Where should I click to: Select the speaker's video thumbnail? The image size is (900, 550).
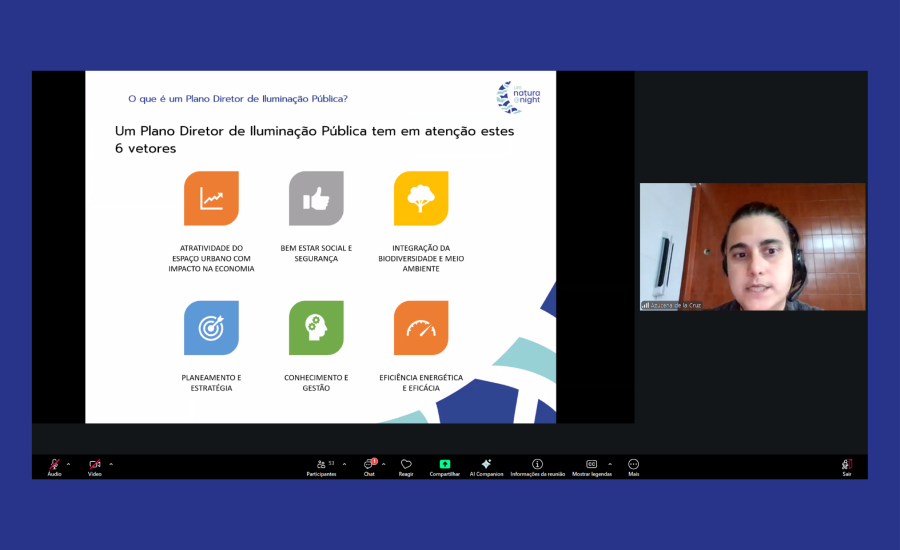[x=752, y=246]
